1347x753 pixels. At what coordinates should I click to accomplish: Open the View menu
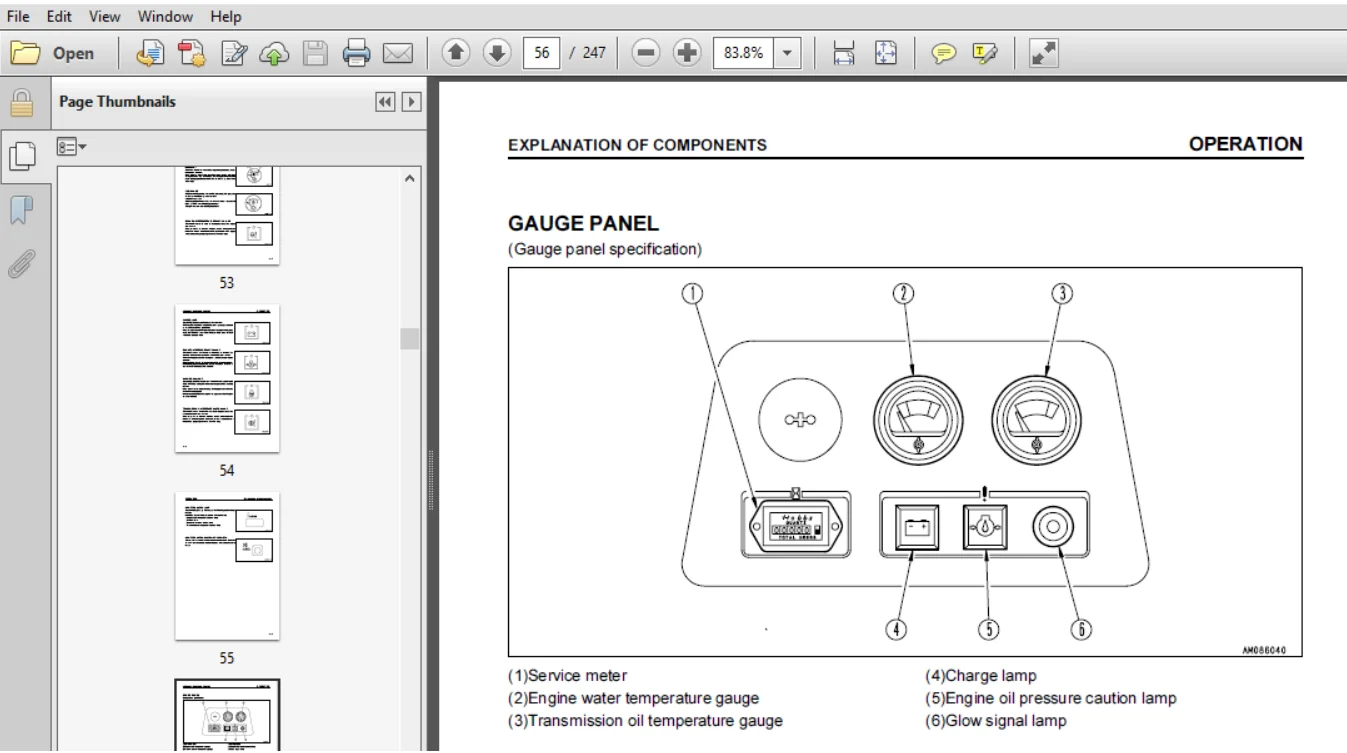click(104, 17)
